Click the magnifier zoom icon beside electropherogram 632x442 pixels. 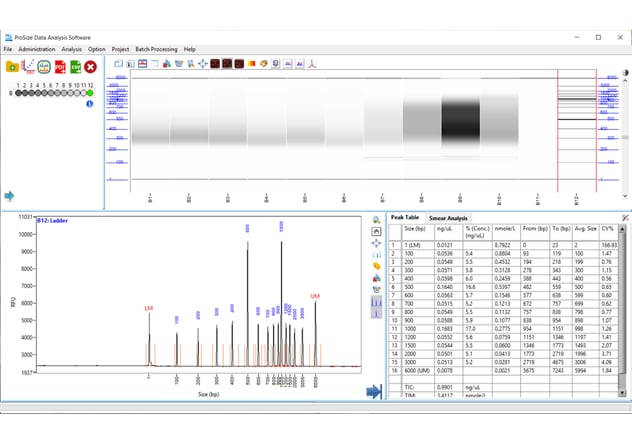coord(376,219)
